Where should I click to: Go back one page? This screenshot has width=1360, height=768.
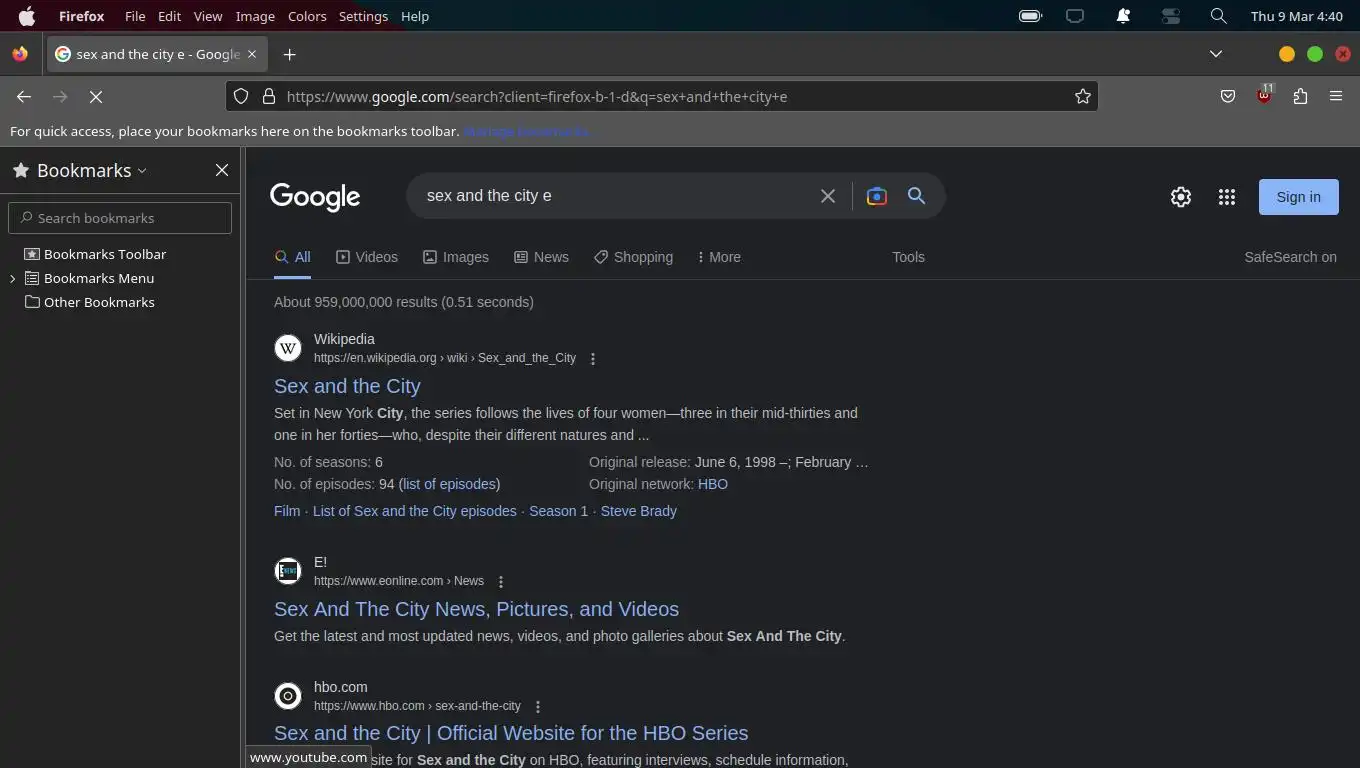pos(24,97)
